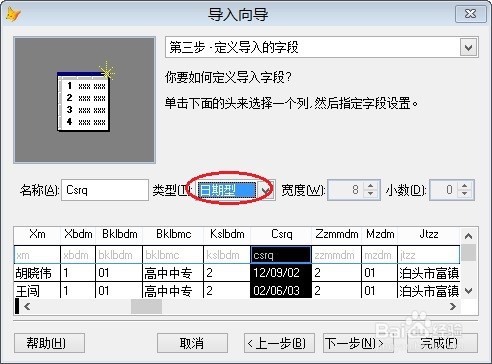Click the Mzdm value 01 in 胡晓伟 row
This screenshot has height=364, width=492.
(380, 273)
